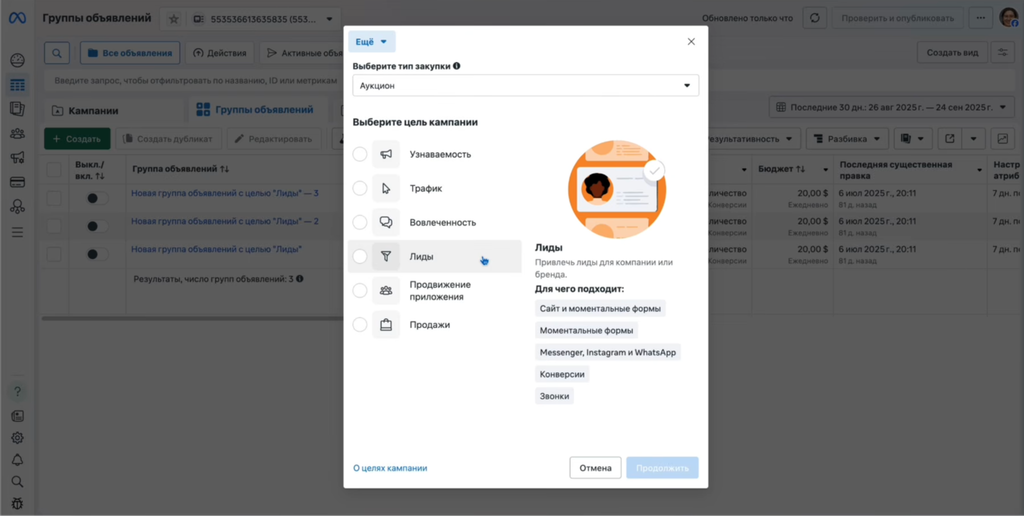Image resolution: width=1024 pixels, height=516 pixels.
Task: Select the 'Действия' filter
Action: pyautogui.click(x=220, y=53)
